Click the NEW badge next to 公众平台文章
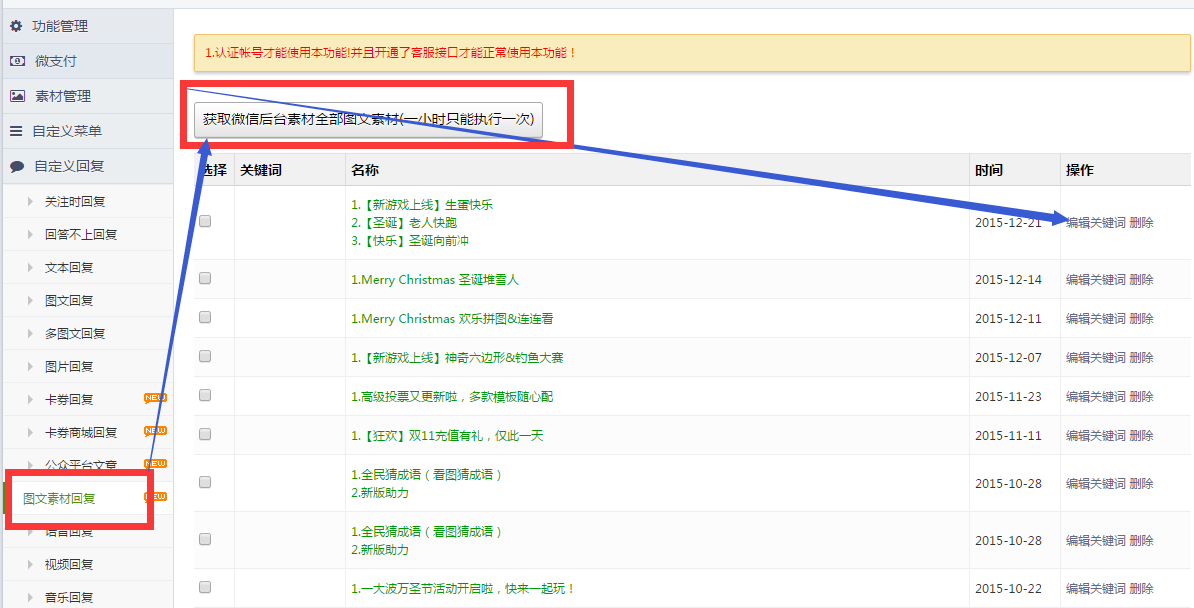This screenshot has height=608, width=1194. point(155,464)
